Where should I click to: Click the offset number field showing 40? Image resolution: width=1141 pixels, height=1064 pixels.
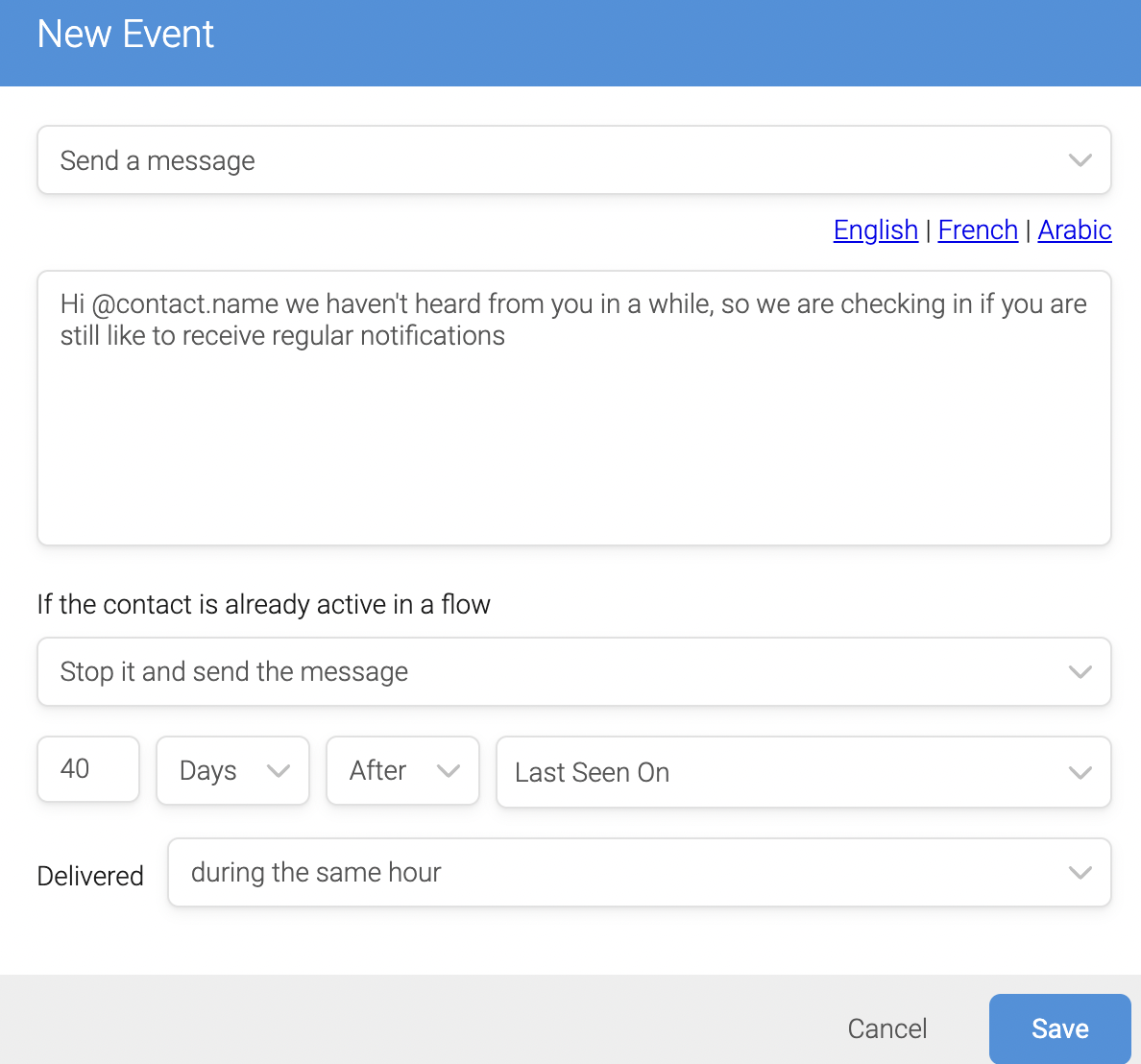tap(88, 769)
